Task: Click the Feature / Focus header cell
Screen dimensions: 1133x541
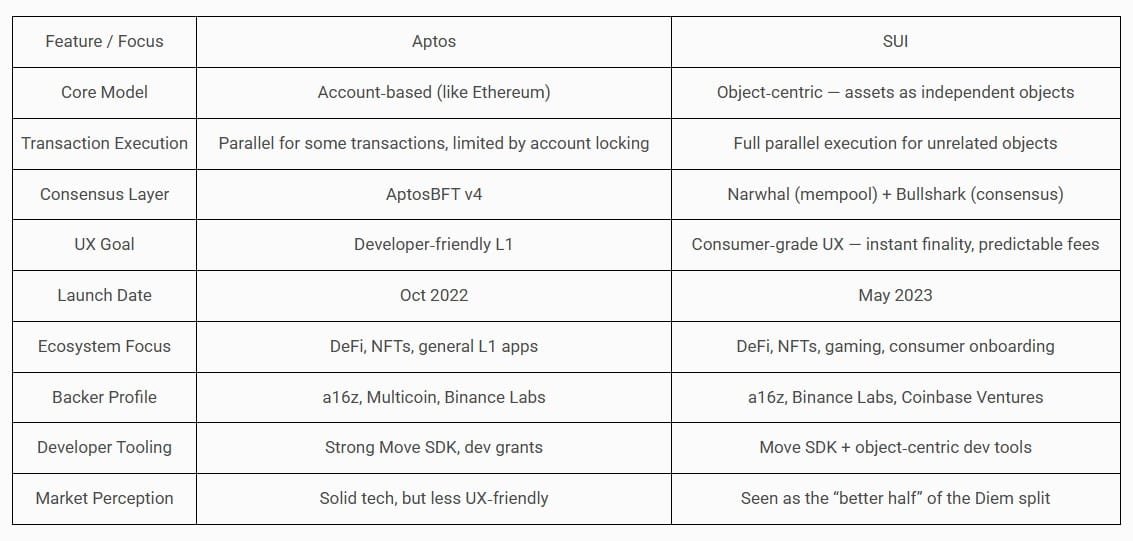Action: [x=104, y=42]
